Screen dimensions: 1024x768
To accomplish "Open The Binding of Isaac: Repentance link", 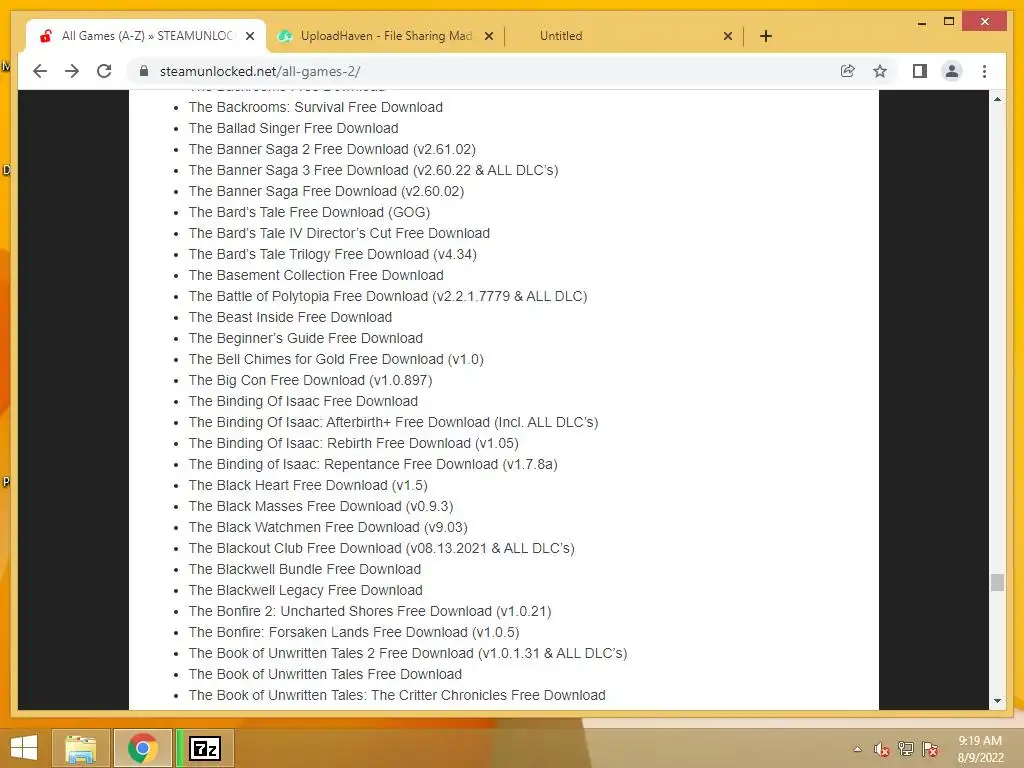I will click(x=373, y=464).
